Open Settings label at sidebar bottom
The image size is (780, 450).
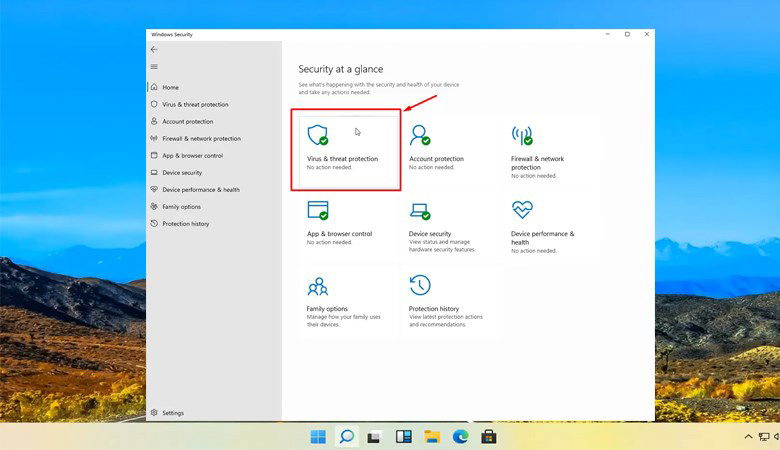pos(173,413)
